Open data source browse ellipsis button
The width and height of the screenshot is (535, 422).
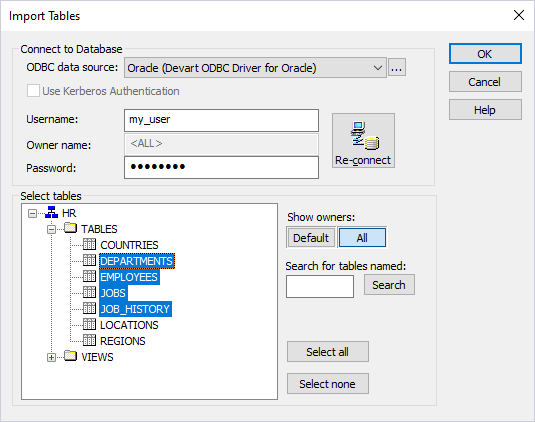click(397, 68)
